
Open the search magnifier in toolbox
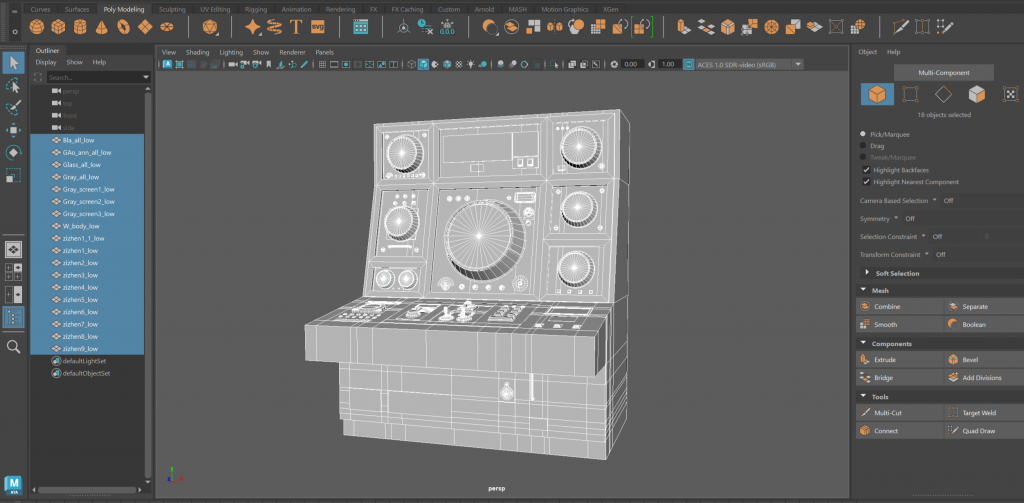[x=13, y=346]
